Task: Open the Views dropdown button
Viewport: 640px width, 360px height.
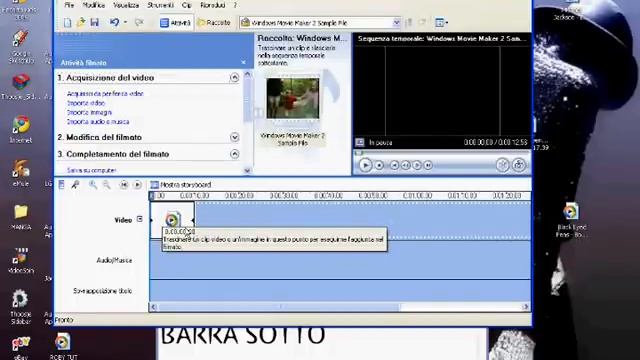Action: pyautogui.click(x=442, y=22)
